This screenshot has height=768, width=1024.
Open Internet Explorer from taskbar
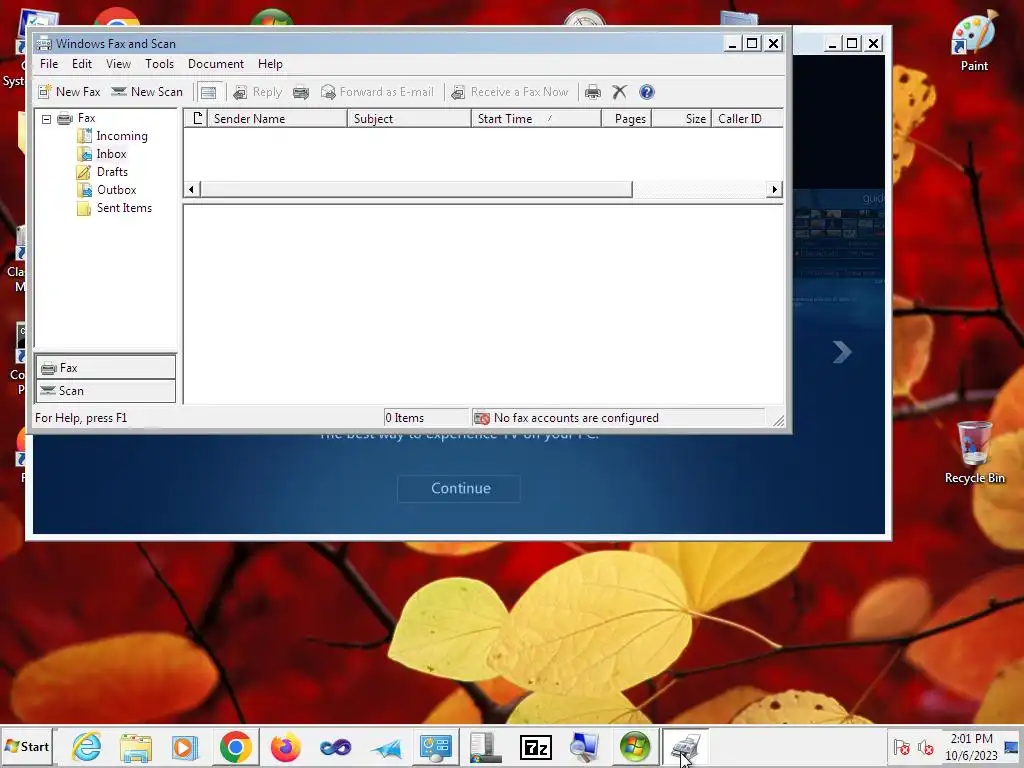click(87, 746)
